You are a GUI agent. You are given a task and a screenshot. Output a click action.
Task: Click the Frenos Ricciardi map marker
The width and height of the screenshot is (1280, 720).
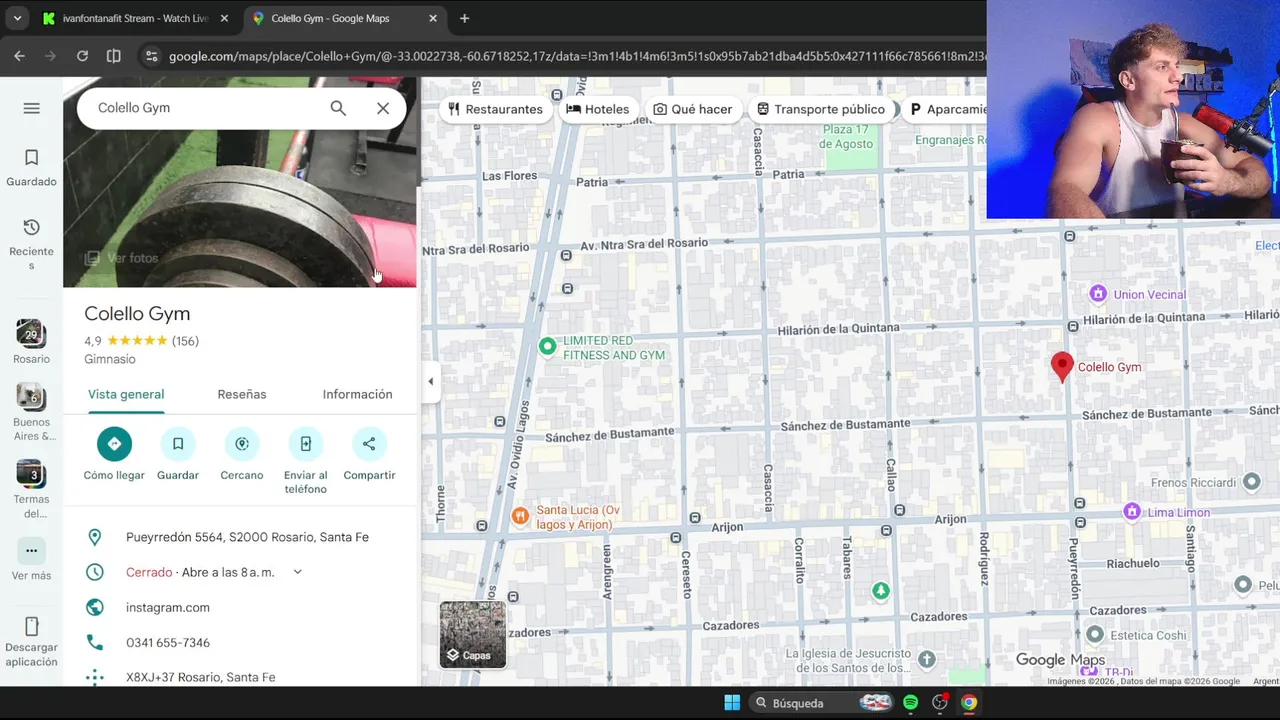(1251, 482)
